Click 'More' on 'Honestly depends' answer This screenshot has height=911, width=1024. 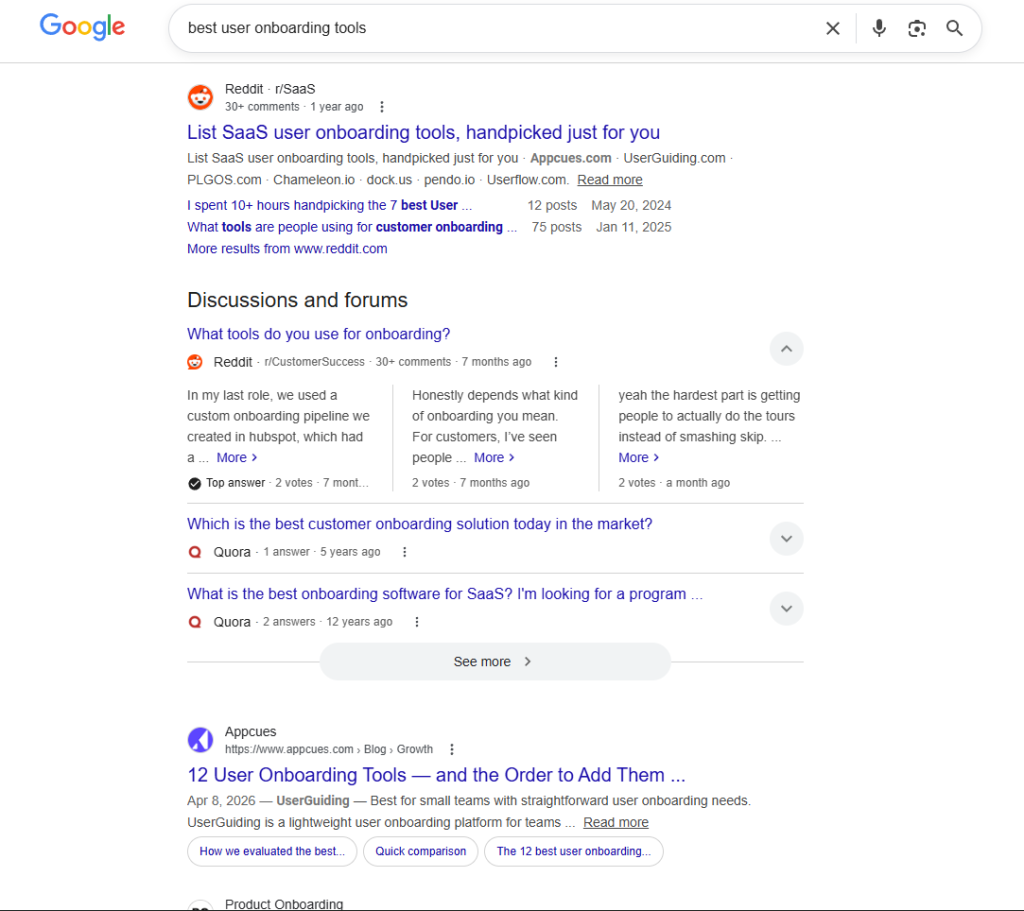click(x=494, y=458)
